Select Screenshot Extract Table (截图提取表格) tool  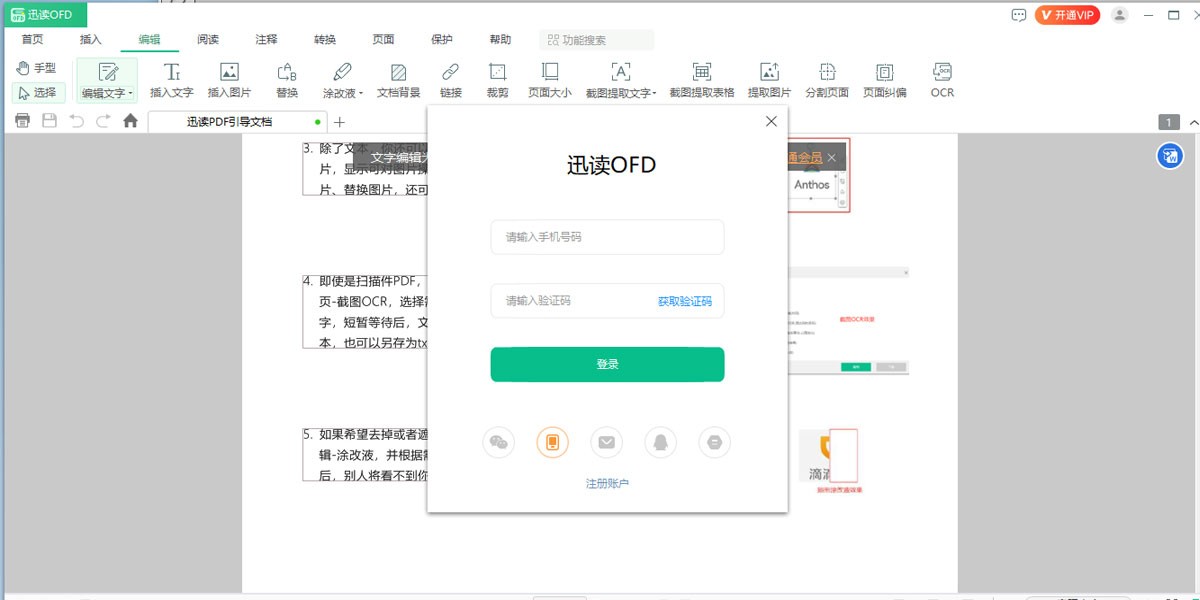(x=702, y=80)
